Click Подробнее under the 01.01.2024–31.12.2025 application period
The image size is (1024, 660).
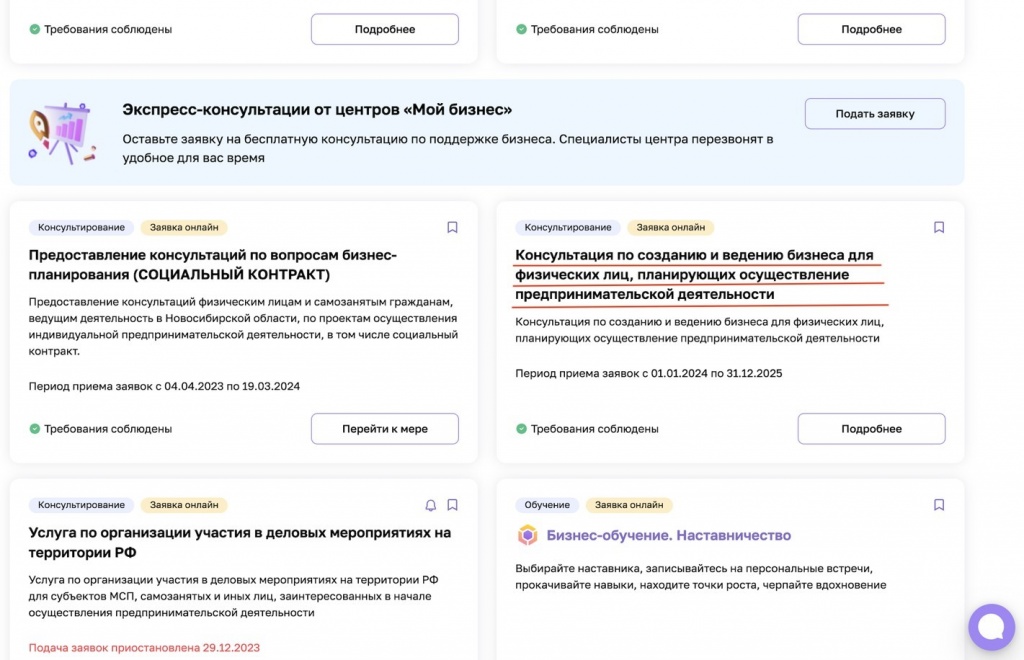click(871, 429)
